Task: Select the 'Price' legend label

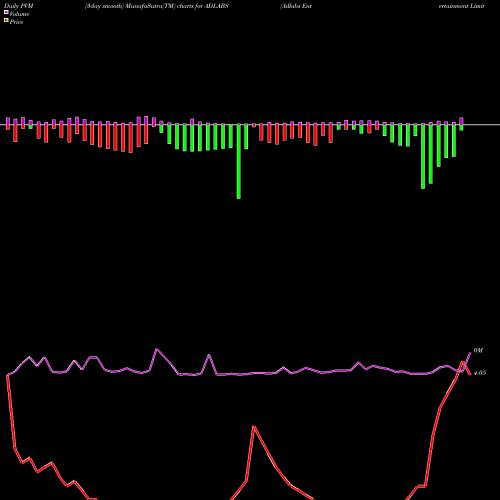Action: click(x=16, y=22)
